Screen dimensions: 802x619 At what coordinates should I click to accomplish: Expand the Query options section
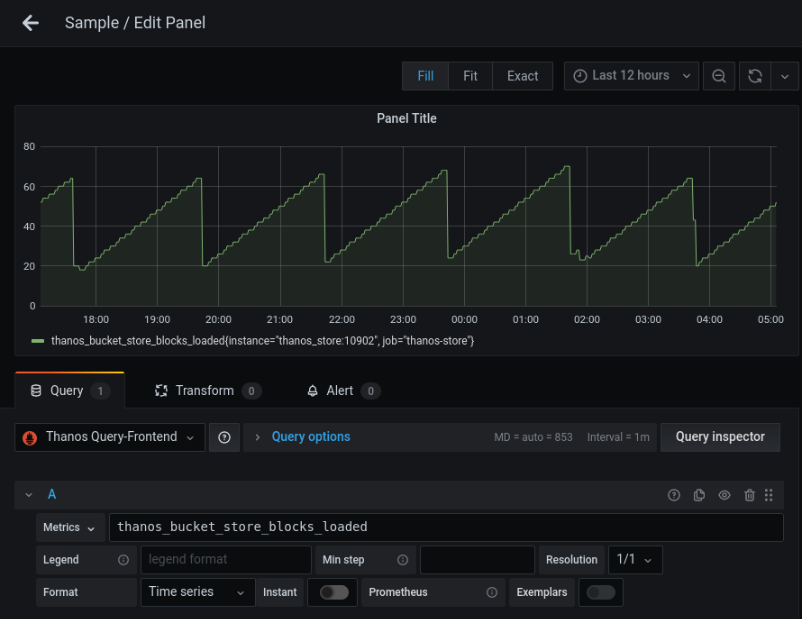(311, 437)
